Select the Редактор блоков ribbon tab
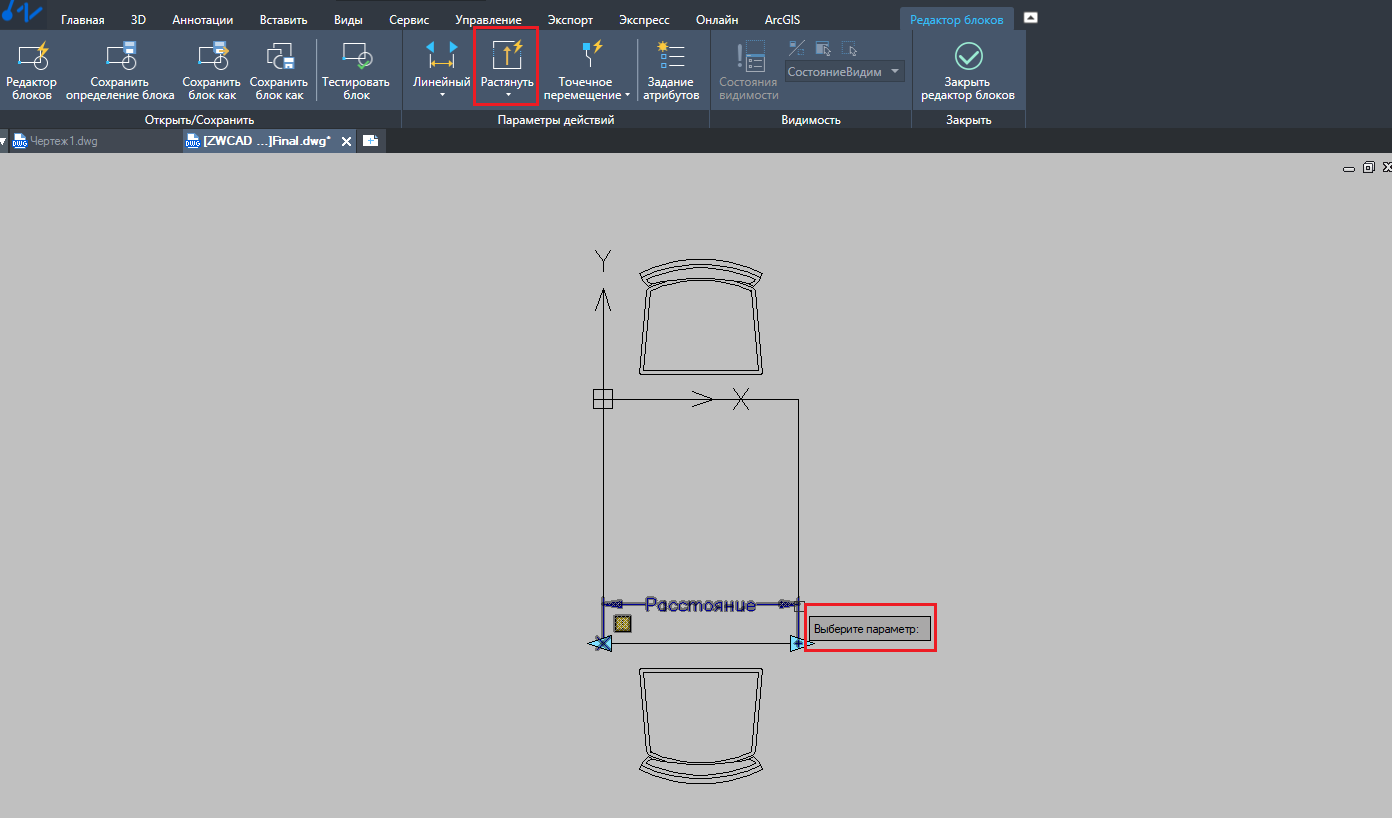Image resolution: width=1392 pixels, height=818 pixels. (956, 20)
